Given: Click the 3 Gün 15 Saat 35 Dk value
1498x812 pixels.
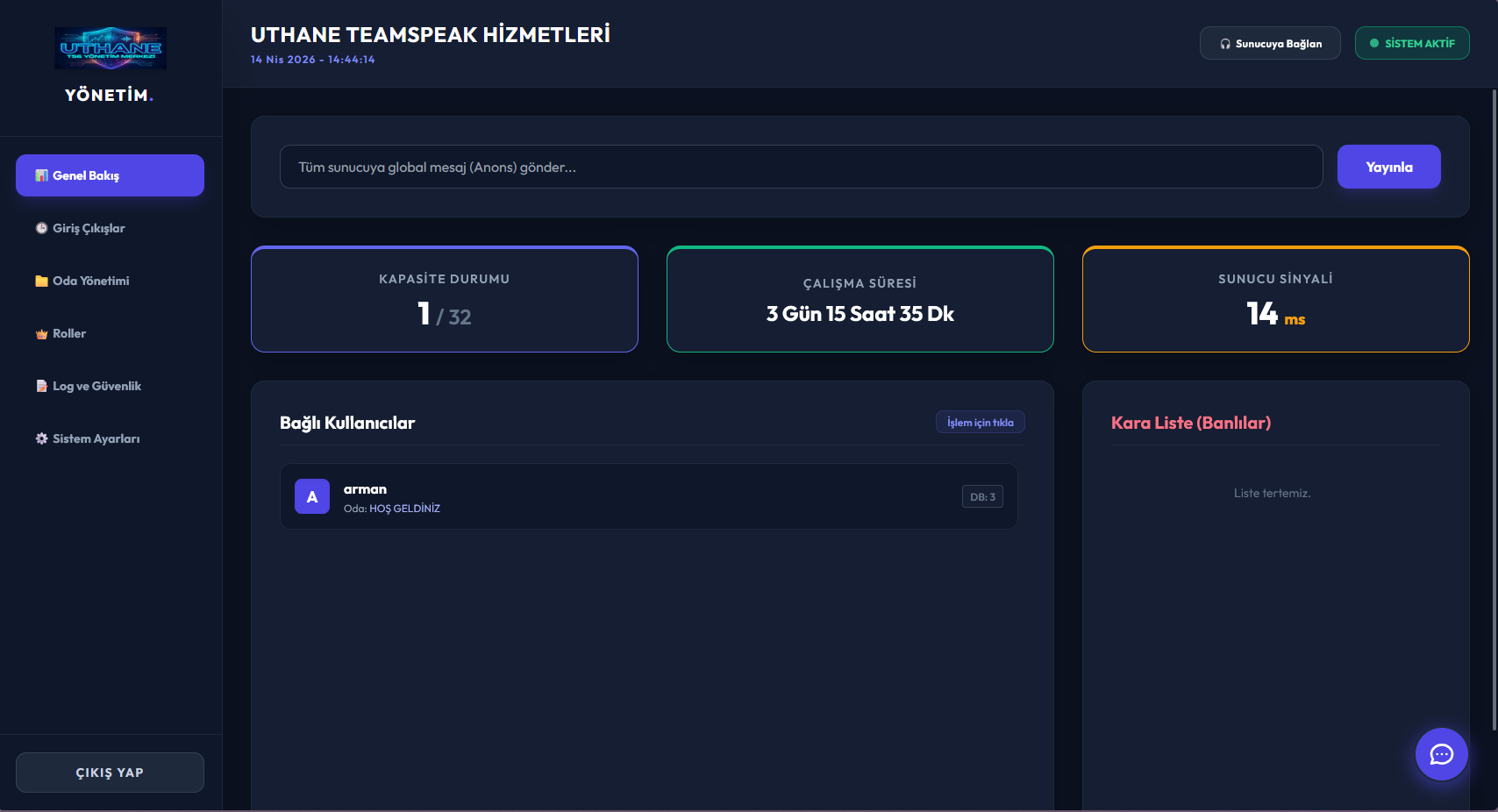Looking at the screenshot, I should point(860,314).
